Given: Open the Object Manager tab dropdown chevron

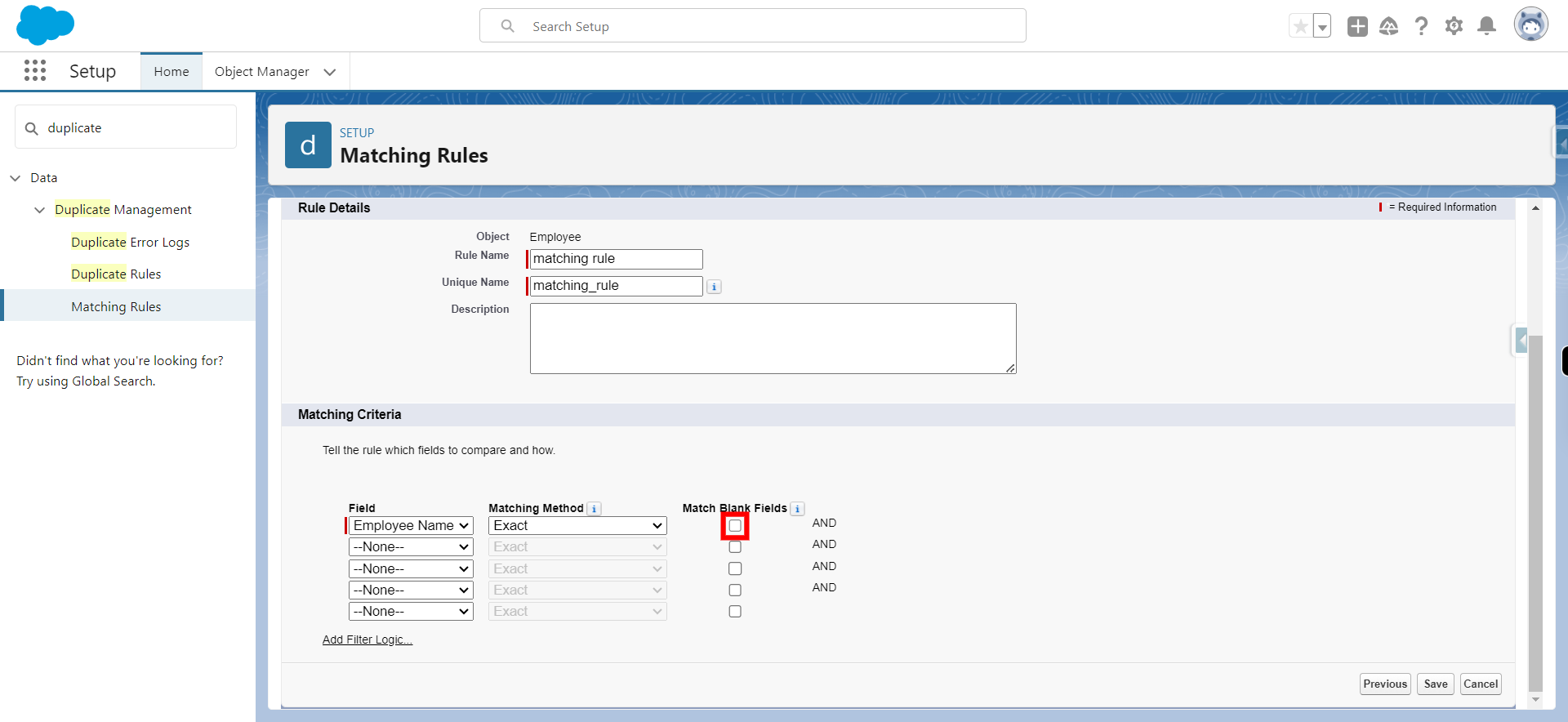Looking at the screenshot, I should pos(330,72).
